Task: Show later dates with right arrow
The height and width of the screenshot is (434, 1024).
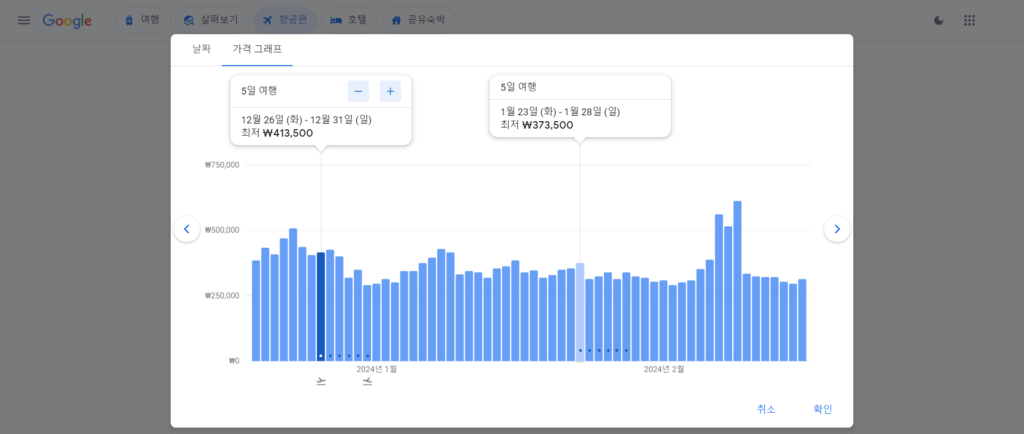Action: [837, 229]
